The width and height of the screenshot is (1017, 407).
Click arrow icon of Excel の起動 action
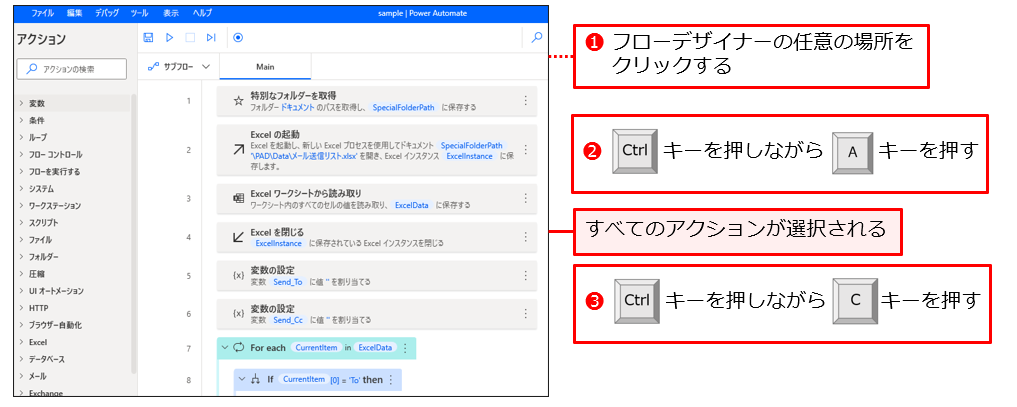click(x=238, y=150)
